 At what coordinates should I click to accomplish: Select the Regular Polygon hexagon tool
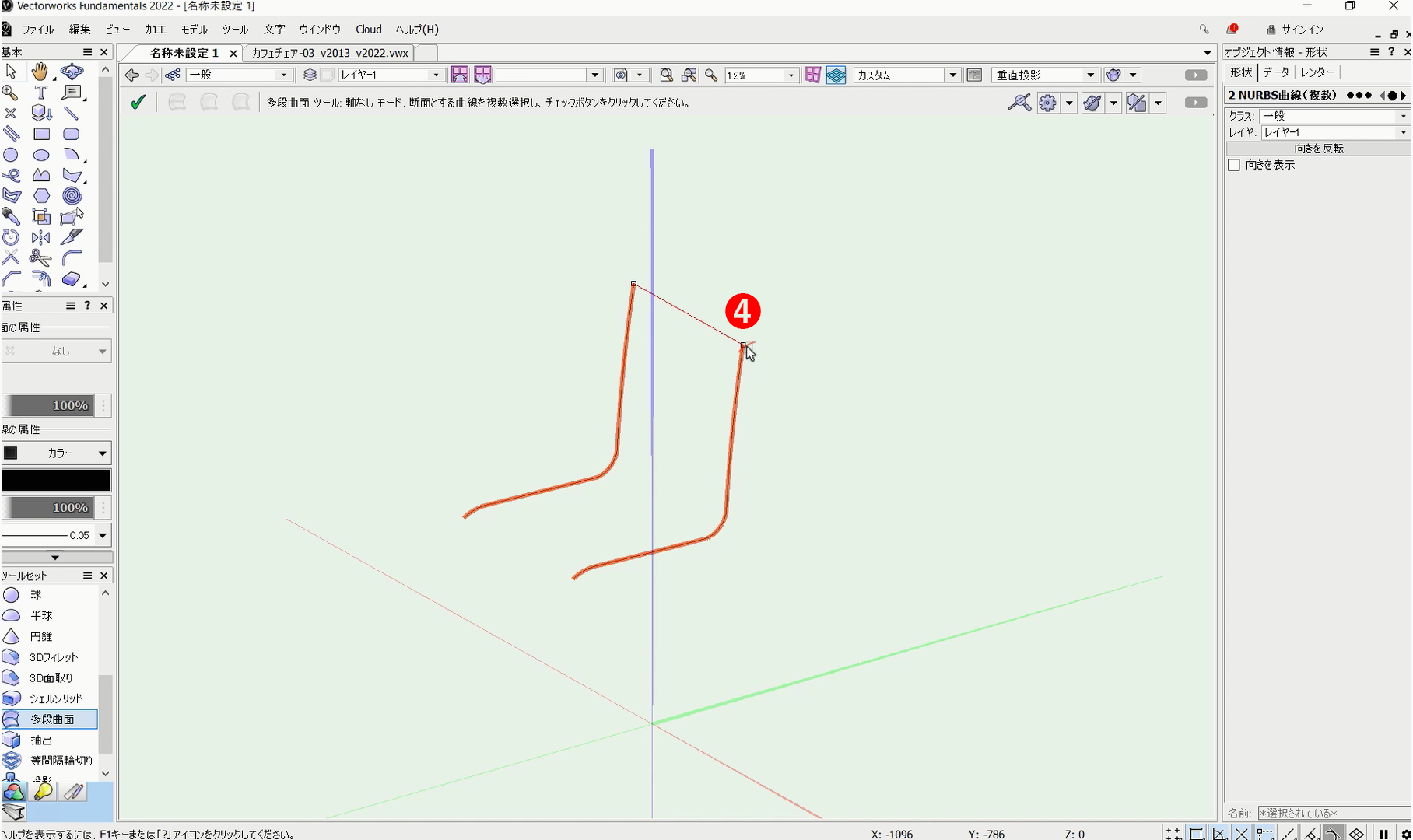40,196
